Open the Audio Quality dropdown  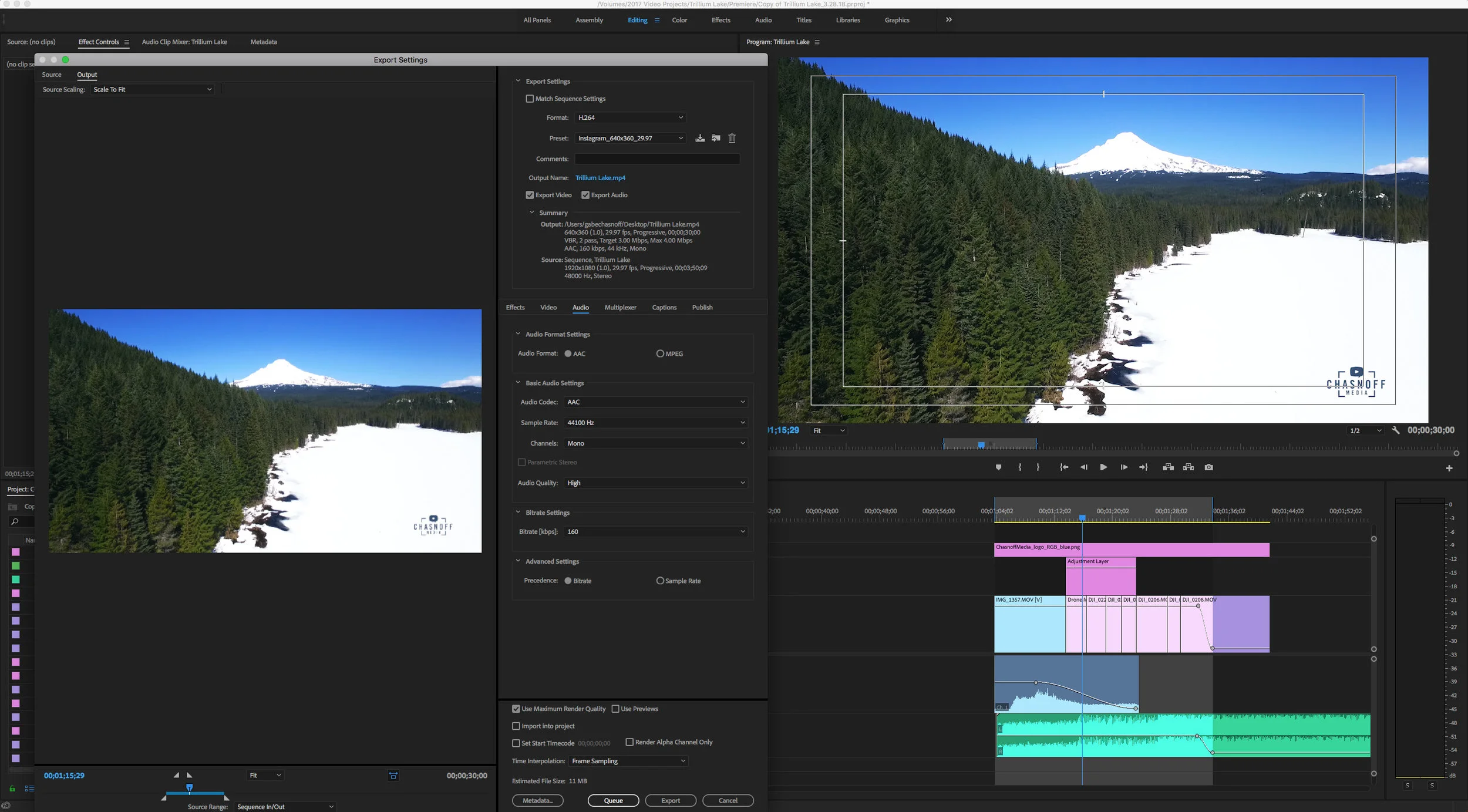(655, 483)
